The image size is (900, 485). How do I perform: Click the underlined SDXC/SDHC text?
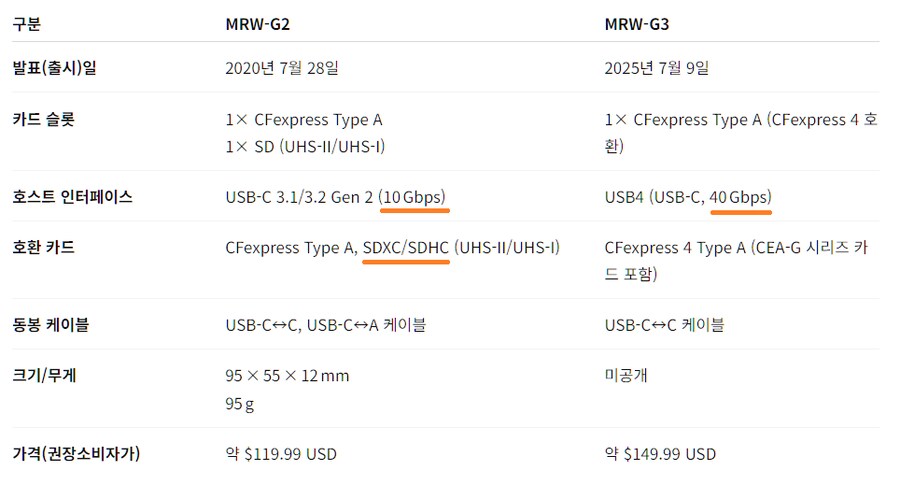click(x=406, y=247)
